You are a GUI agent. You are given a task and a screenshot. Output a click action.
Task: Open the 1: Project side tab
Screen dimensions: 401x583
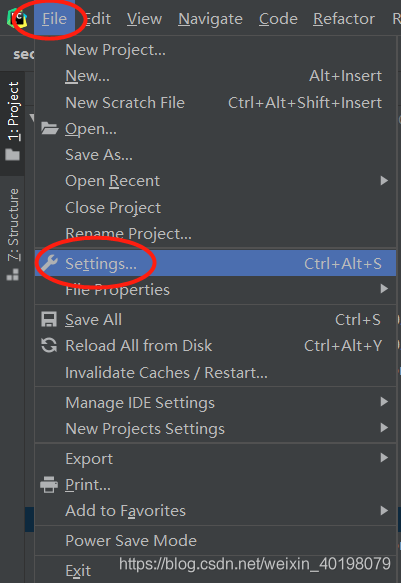(x=13, y=112)
